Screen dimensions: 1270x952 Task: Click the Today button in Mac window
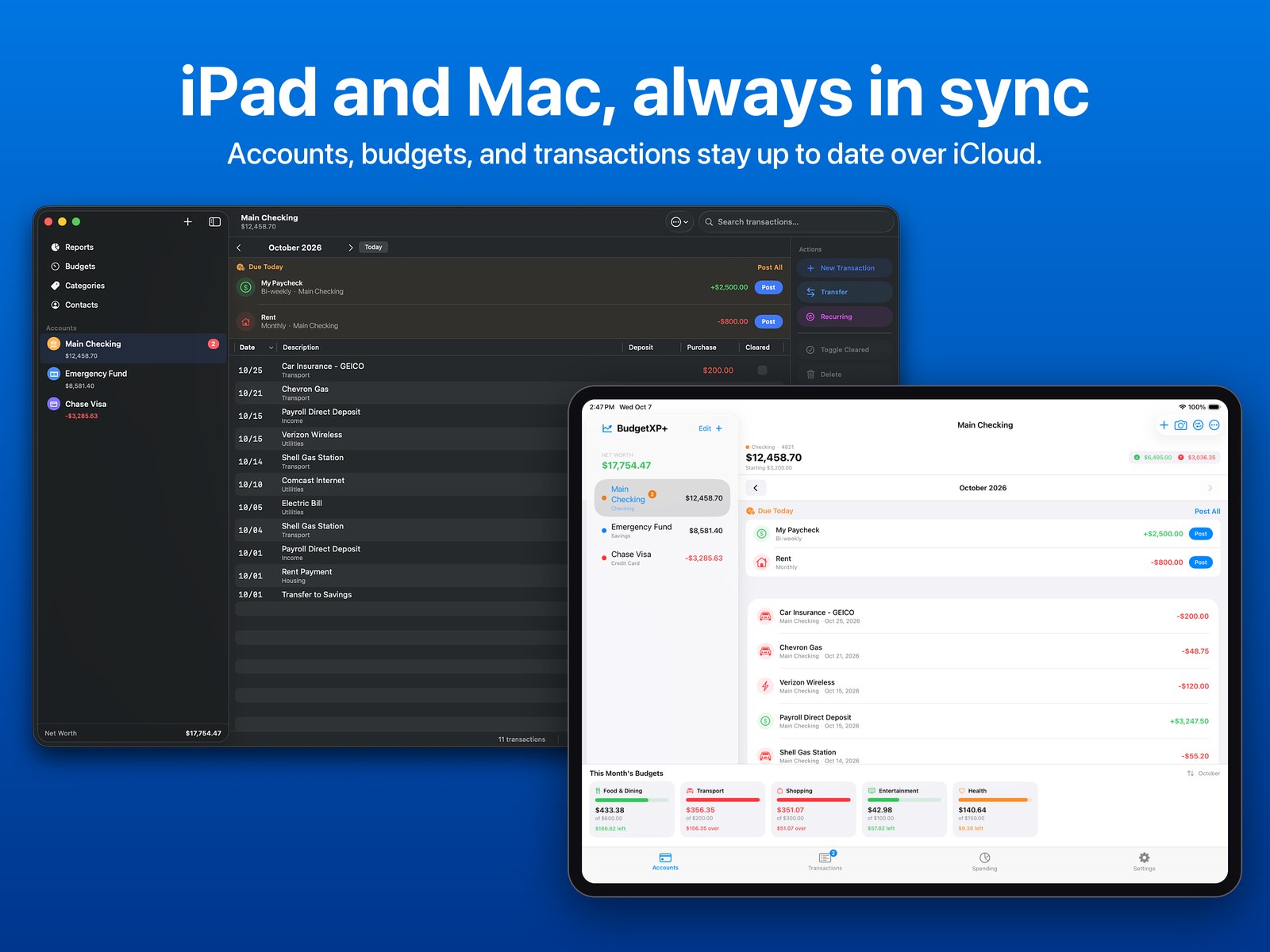[373, 248]
